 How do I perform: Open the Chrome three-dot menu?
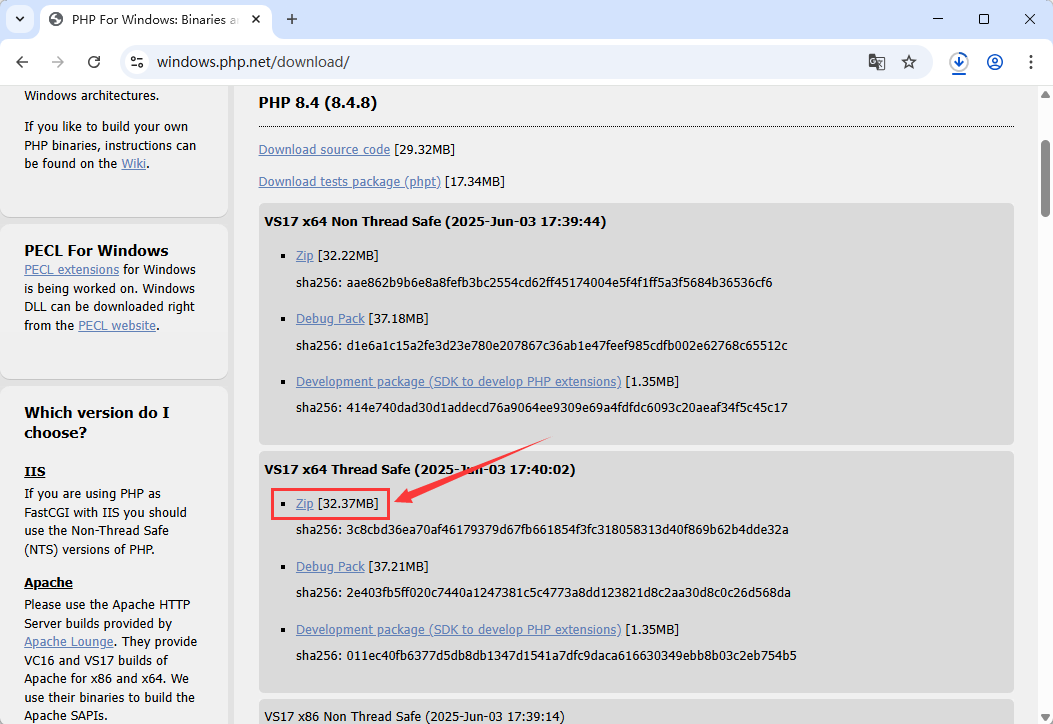tap(1030, 62)
